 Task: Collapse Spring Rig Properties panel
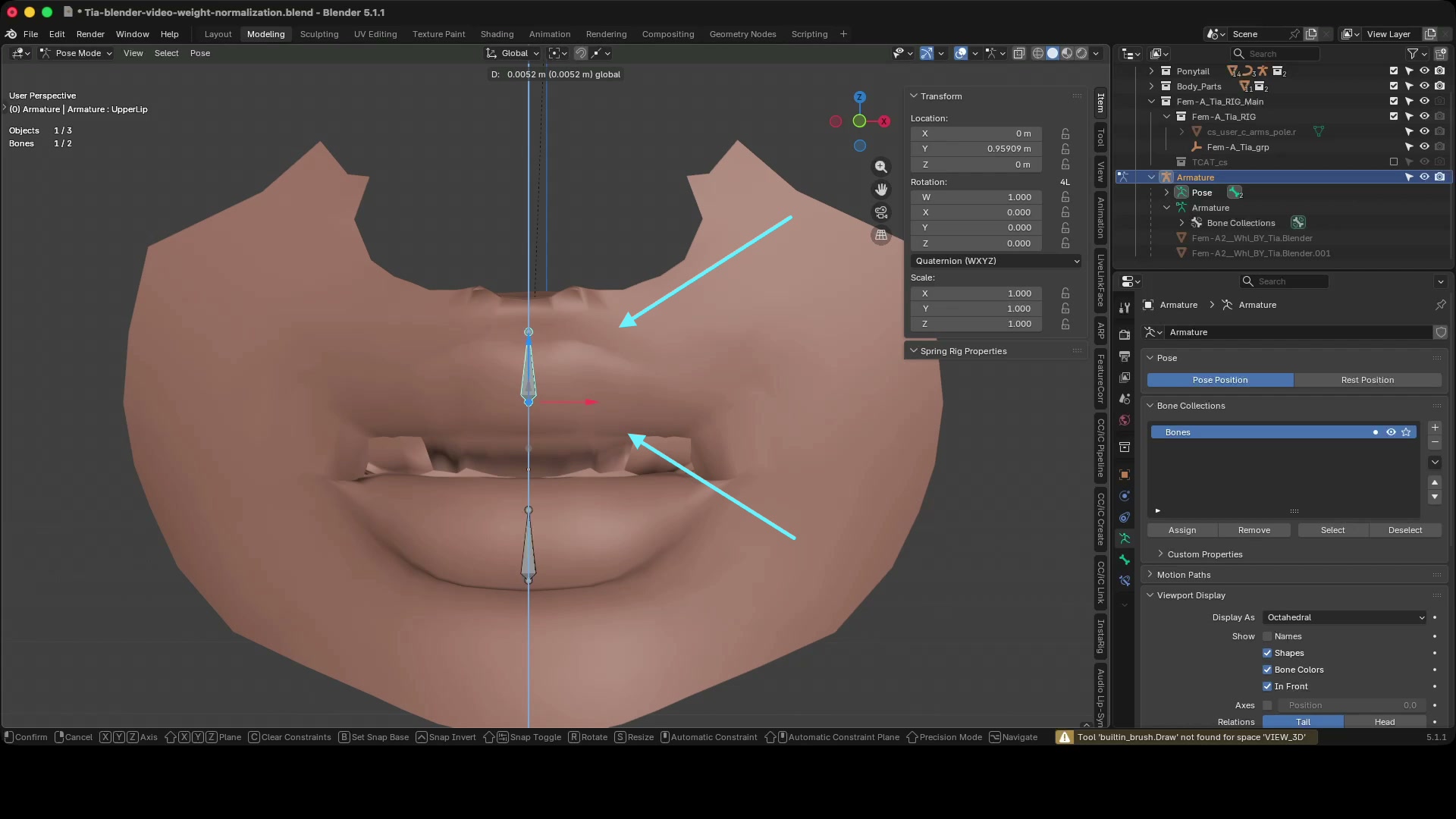[914, 351]
